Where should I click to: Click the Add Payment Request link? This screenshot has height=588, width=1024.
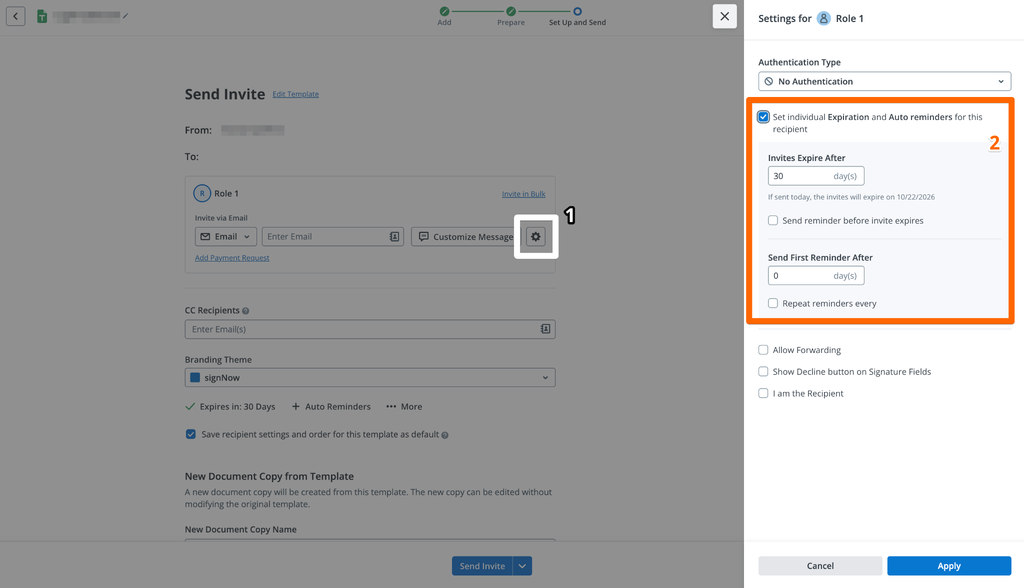click(x=232, y=258)
